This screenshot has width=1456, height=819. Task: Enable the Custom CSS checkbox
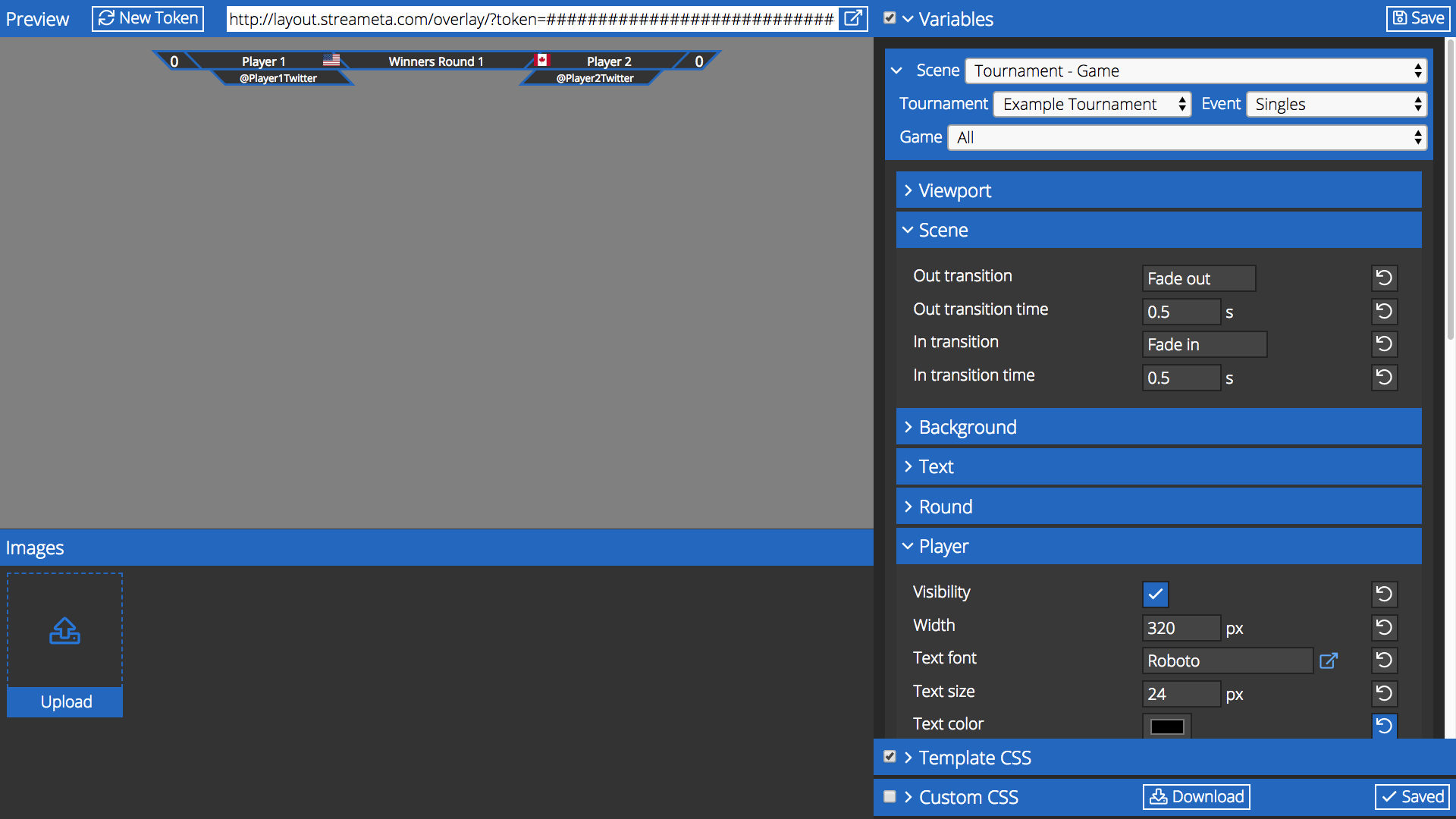(890, 796)
